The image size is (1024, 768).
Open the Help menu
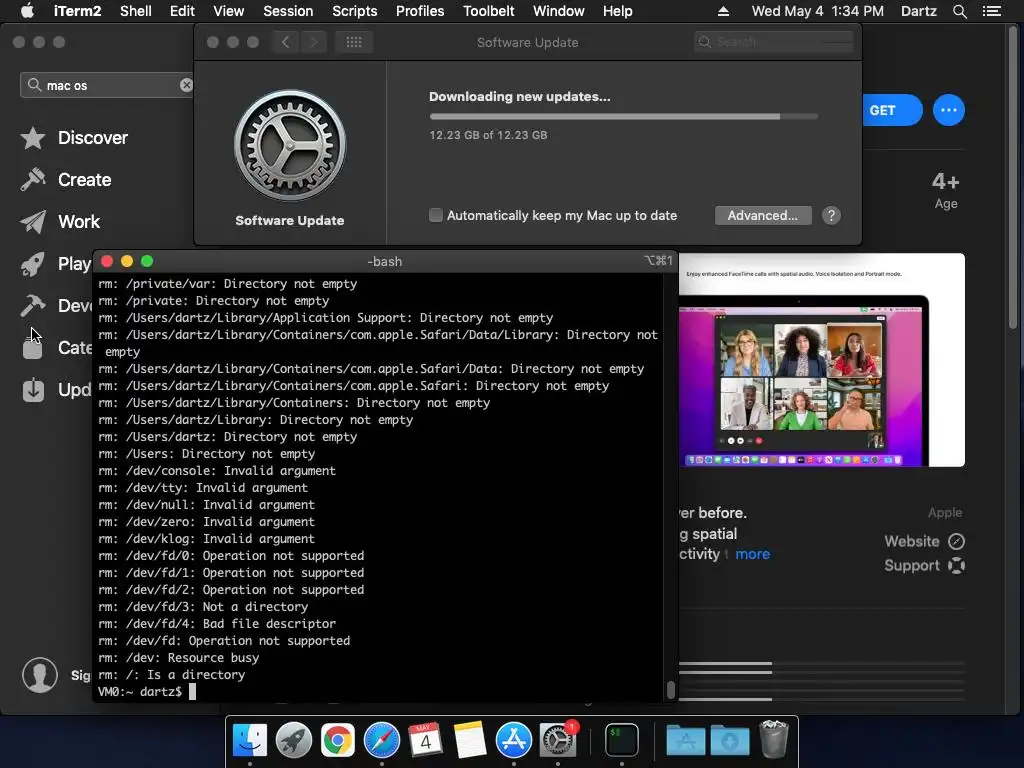pos(617,11)
